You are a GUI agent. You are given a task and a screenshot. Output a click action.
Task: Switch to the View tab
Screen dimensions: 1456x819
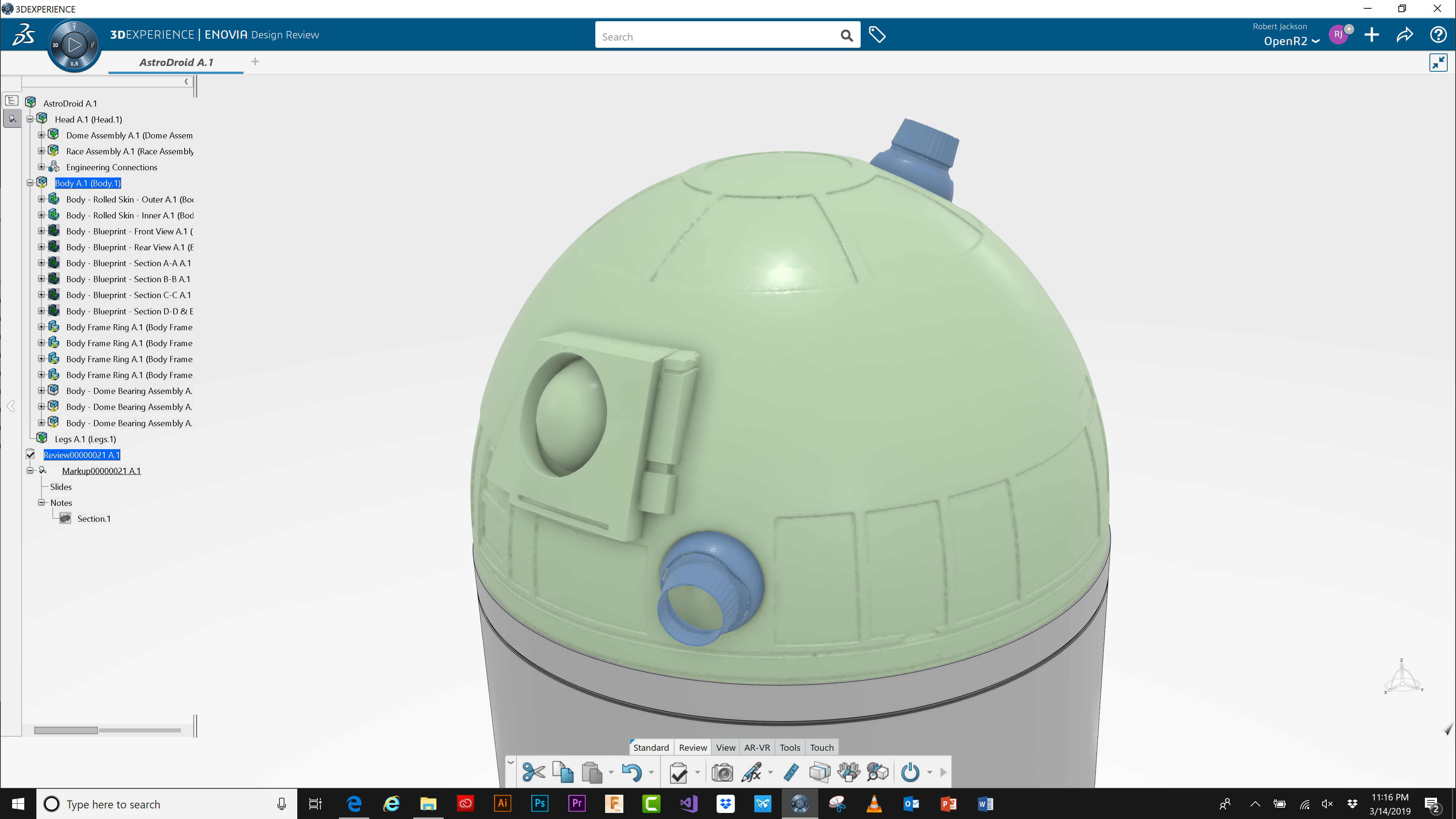[x=725, y=747]
